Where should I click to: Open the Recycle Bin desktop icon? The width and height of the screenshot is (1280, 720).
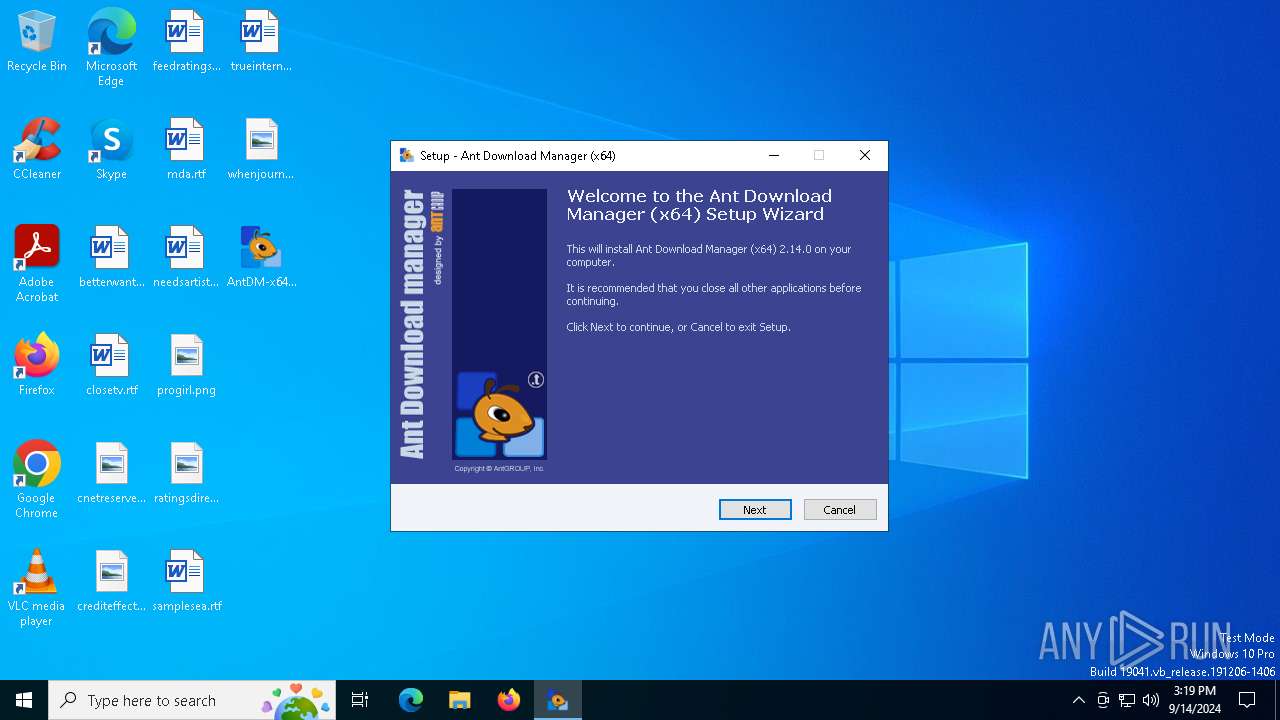point(37,41)
